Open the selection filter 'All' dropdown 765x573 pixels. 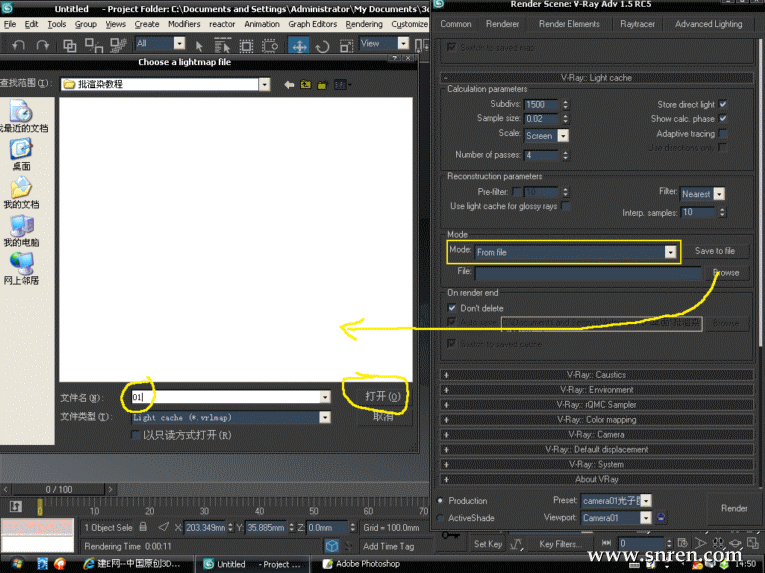coord(180,44)
